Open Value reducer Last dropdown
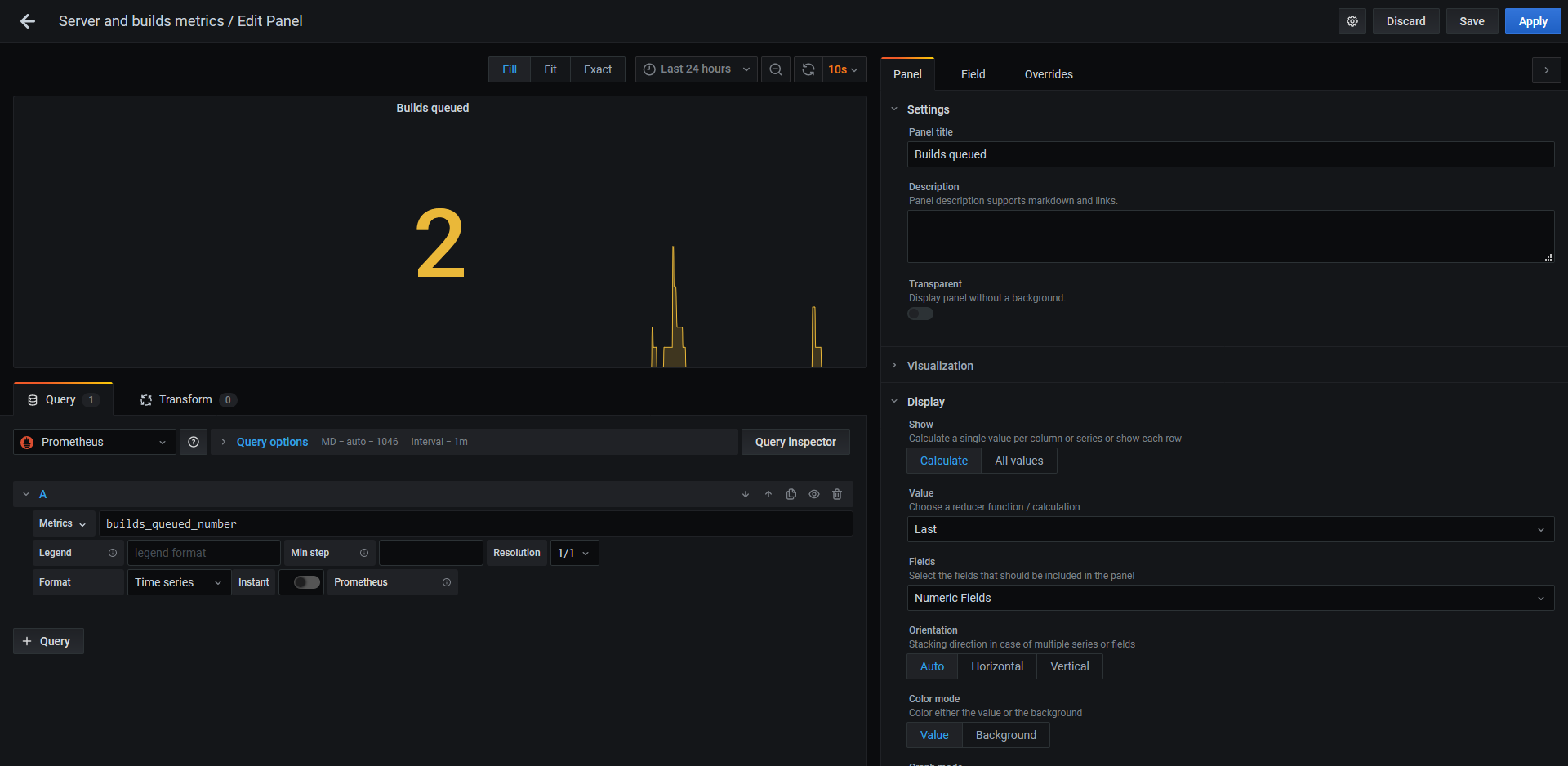Image resolution: width=1568 pixels, height=766 pixels. 1231,529
